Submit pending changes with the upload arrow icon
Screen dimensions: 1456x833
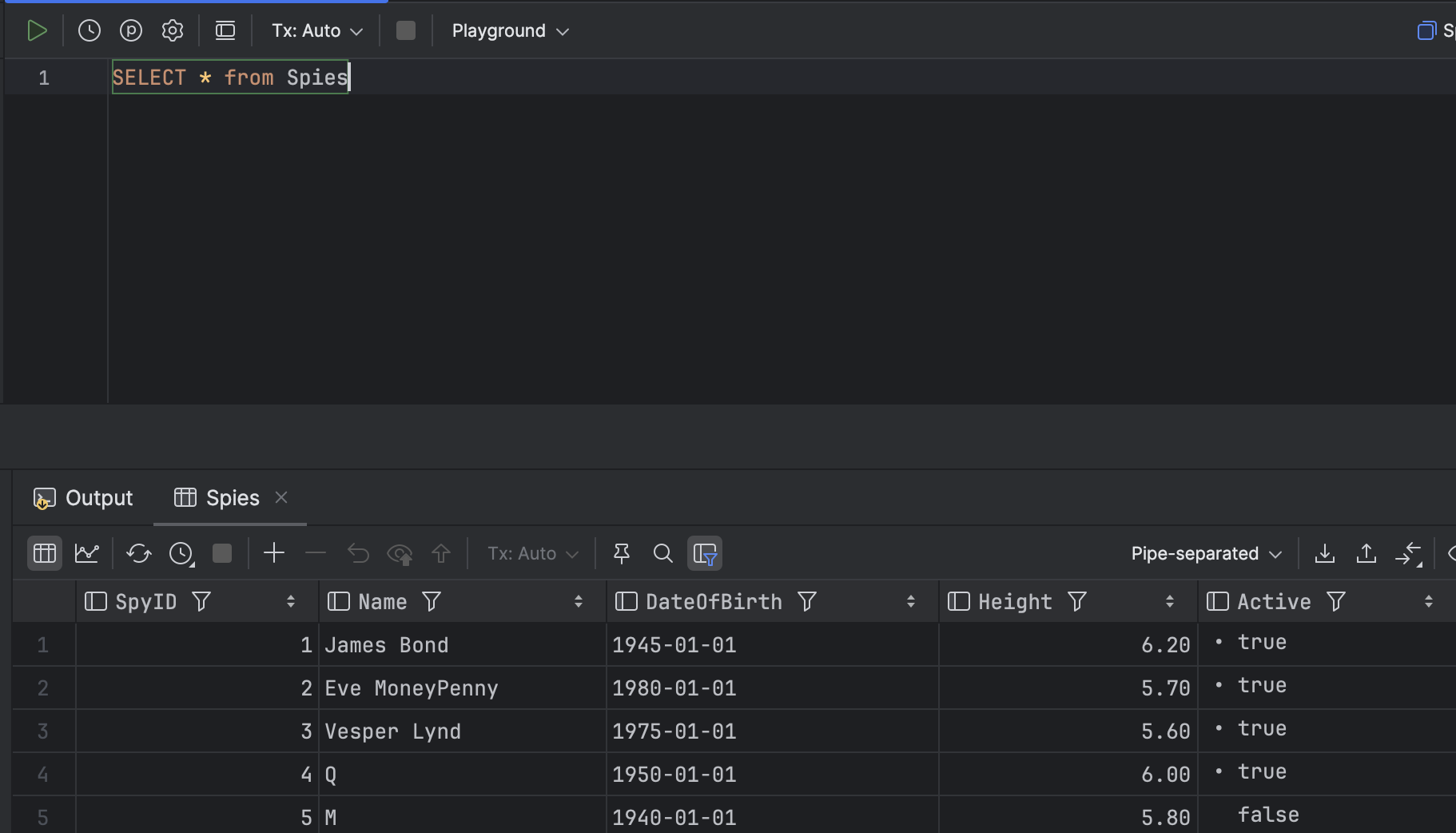[440, 552]
